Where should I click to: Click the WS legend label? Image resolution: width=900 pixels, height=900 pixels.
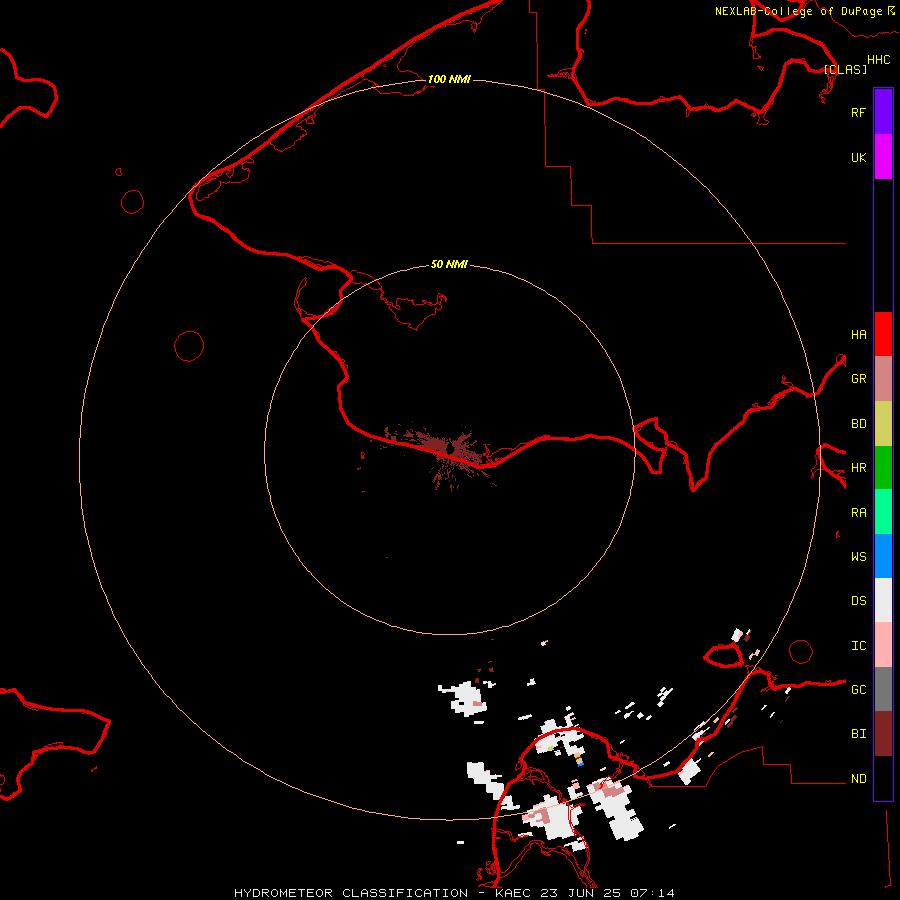858,557
